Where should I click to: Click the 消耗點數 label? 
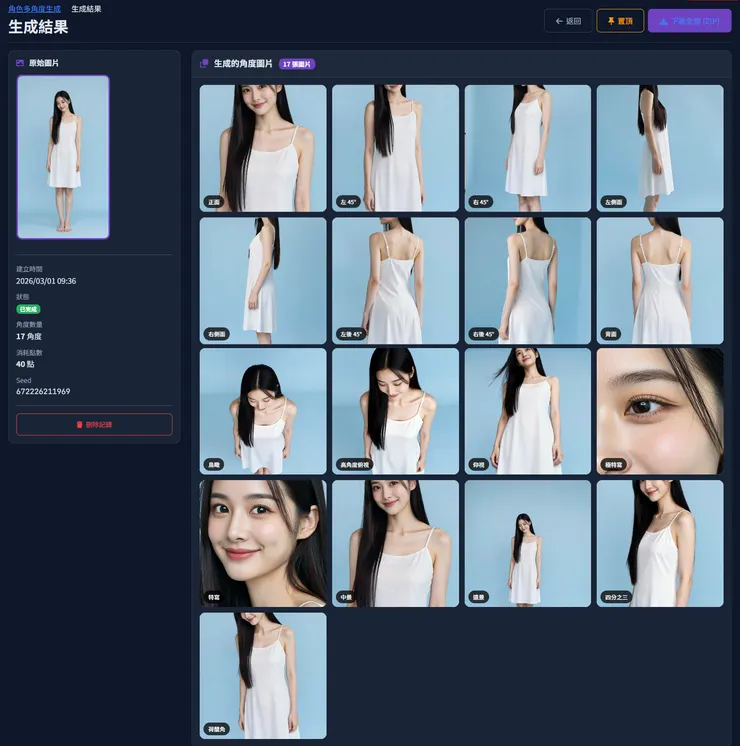pyautogui.click(x=30, y=353)
